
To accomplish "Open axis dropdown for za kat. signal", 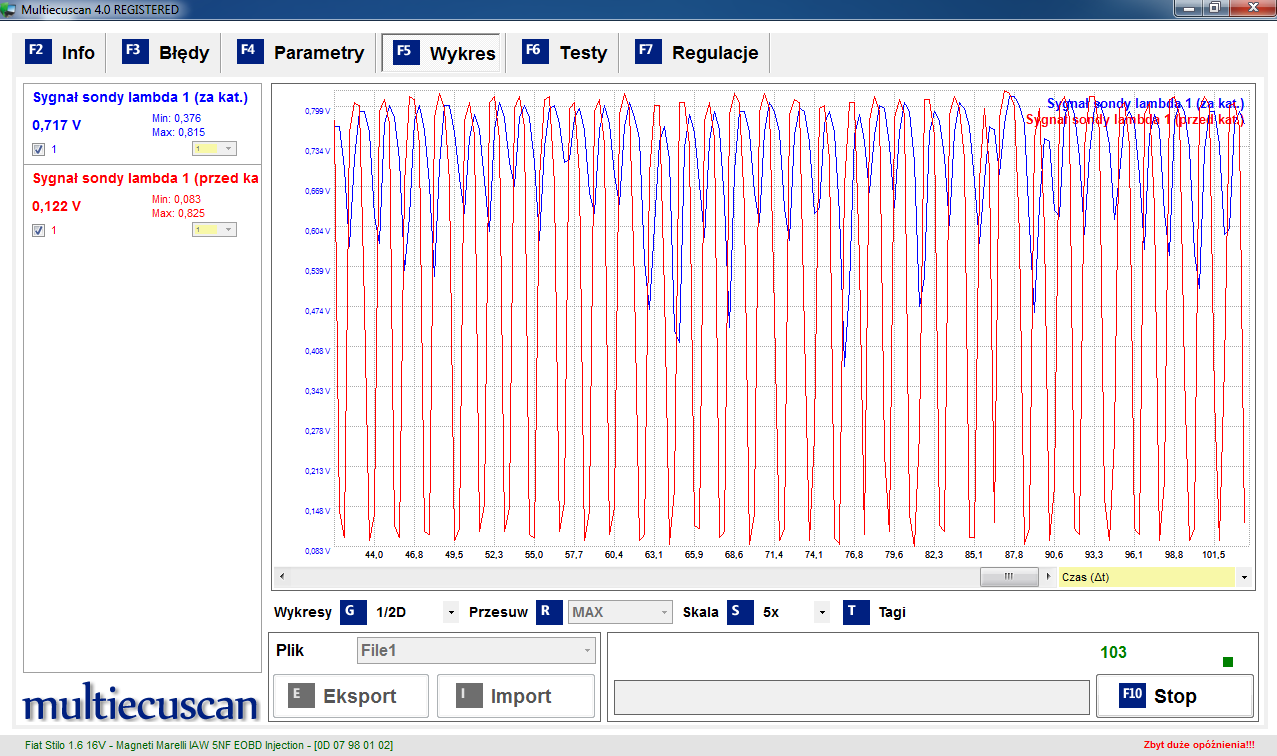I will (214, 149).
